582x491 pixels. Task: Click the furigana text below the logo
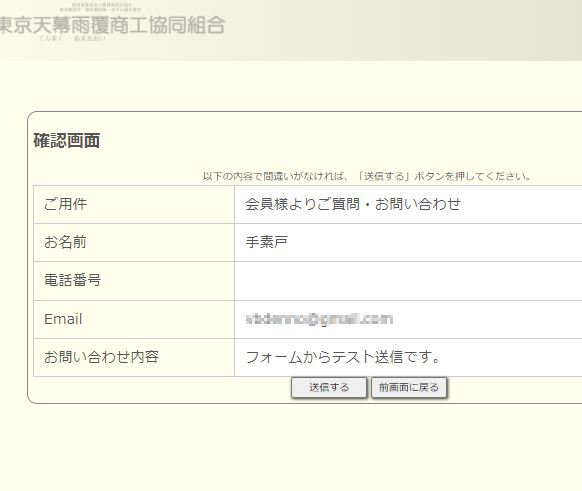[72, 39]
